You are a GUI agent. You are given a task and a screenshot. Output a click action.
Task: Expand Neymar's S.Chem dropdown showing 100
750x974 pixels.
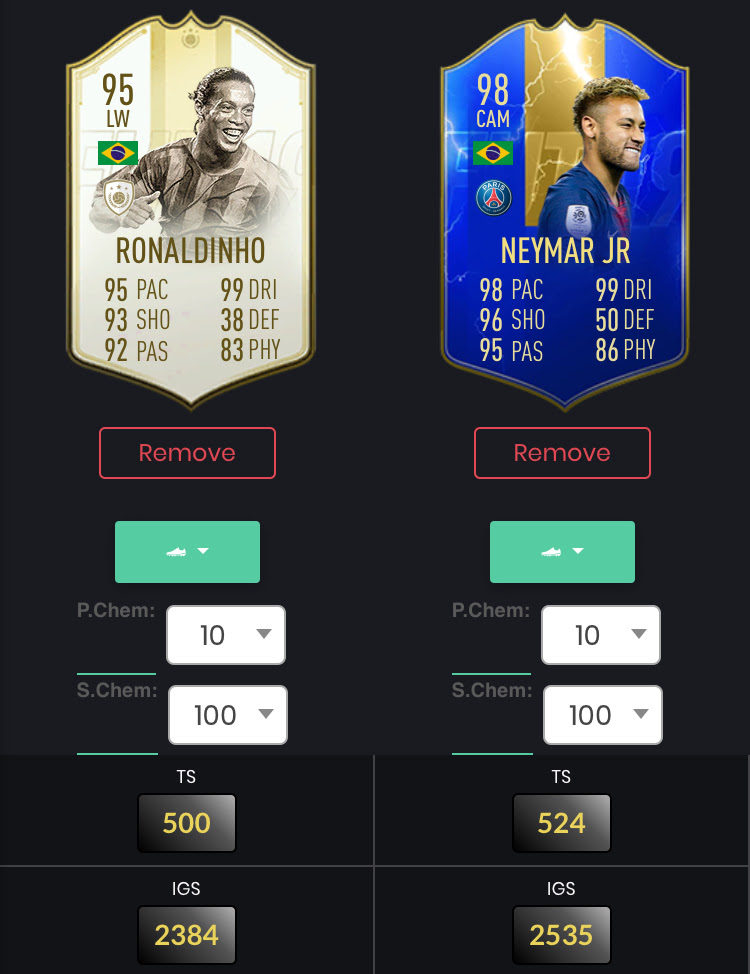pos(603,714)
